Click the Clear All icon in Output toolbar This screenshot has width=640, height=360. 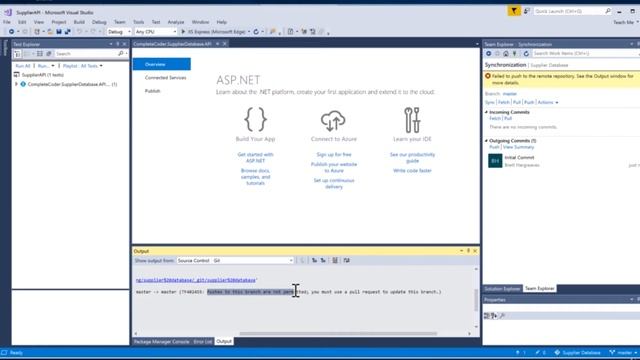[335, 260]
